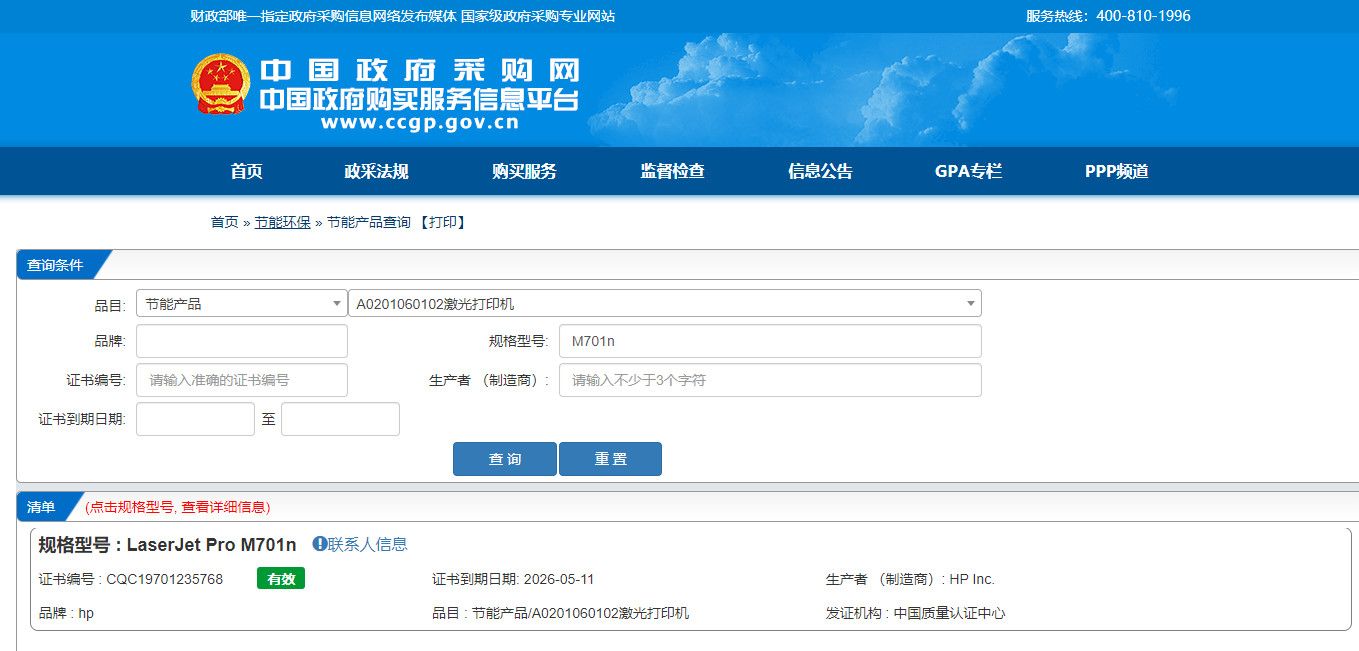Click the info icon beside 联系人信息
This screenshot has width=1359, height=651.
(319, 544)
